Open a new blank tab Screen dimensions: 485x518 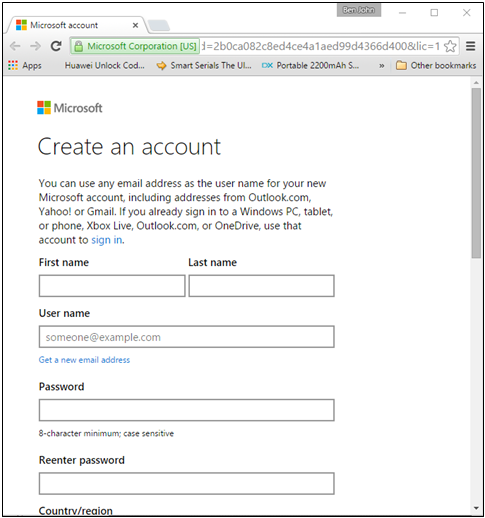click(x=159, y=26)
